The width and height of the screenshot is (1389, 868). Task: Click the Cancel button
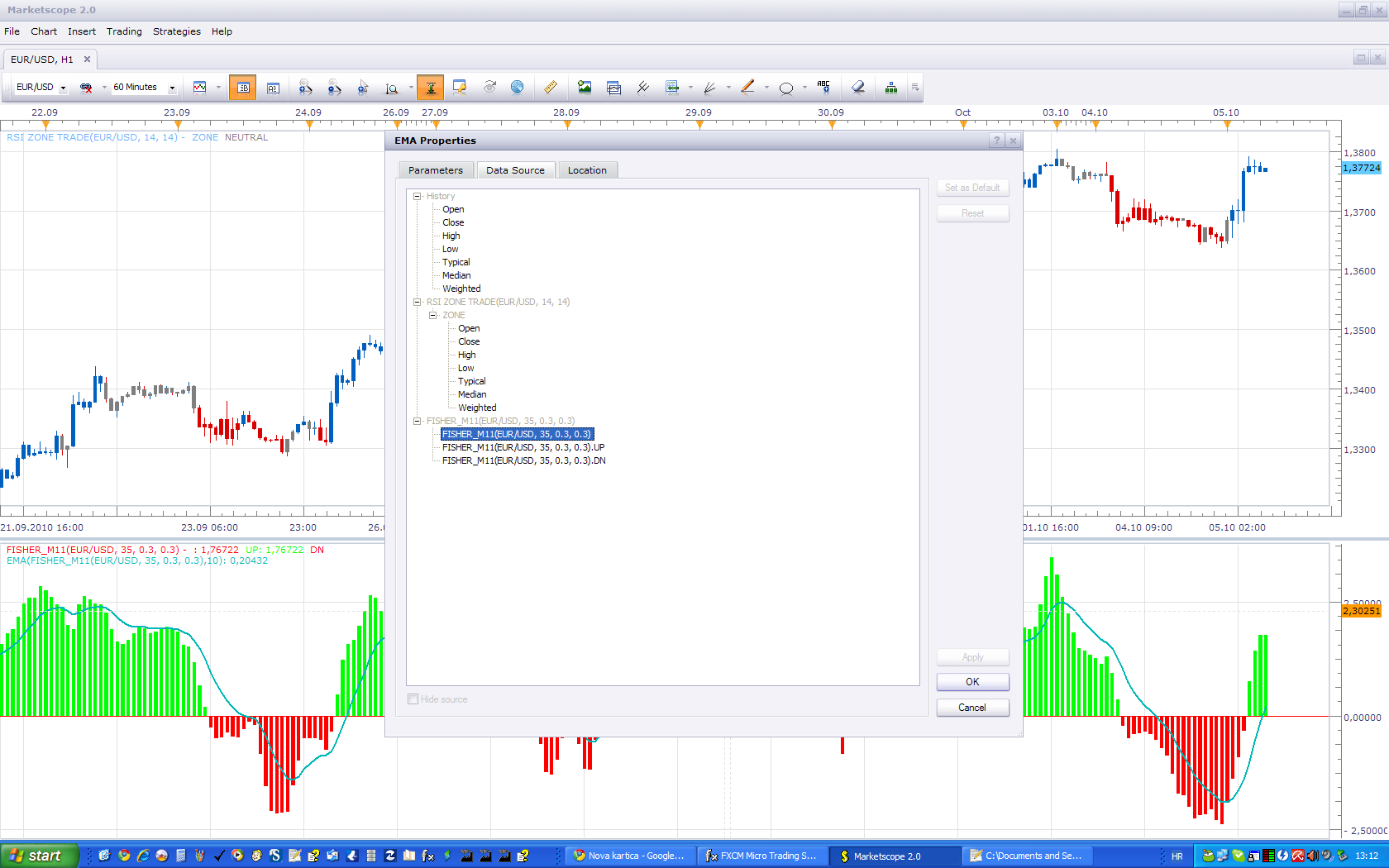click(972, 708)
